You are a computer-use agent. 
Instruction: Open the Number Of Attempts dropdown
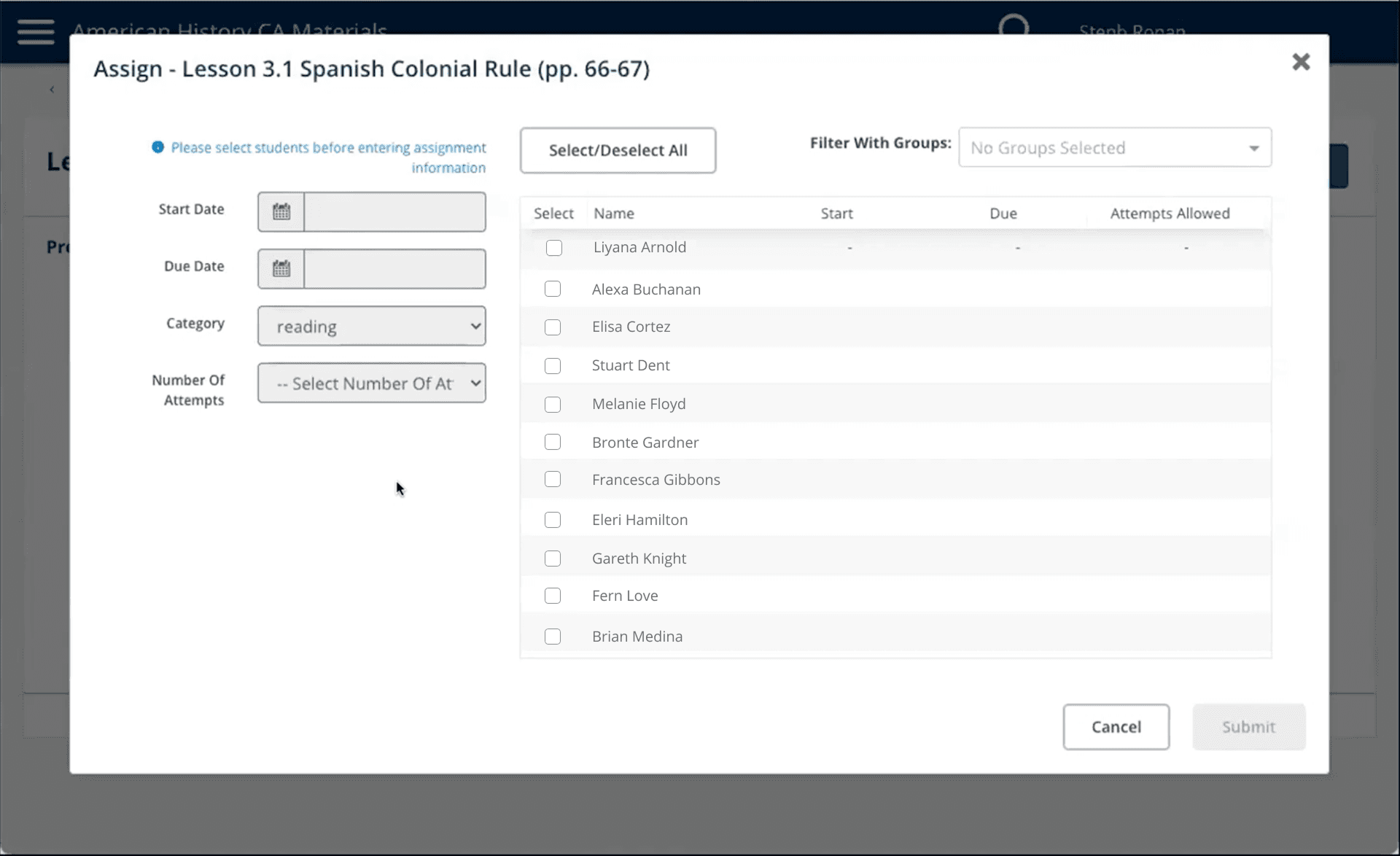click(371, 383)
